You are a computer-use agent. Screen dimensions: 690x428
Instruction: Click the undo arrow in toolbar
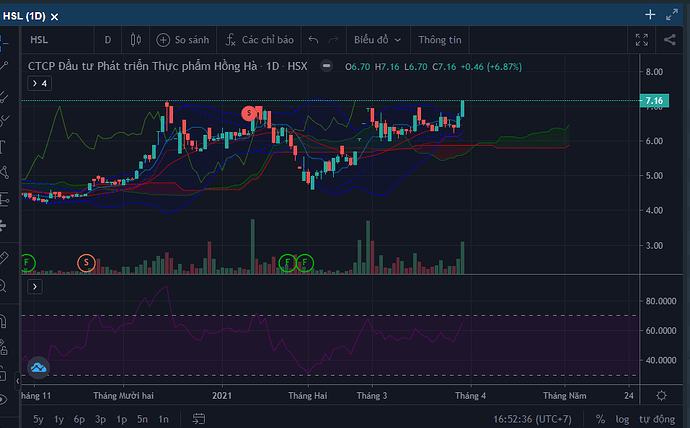pos(313,40)
